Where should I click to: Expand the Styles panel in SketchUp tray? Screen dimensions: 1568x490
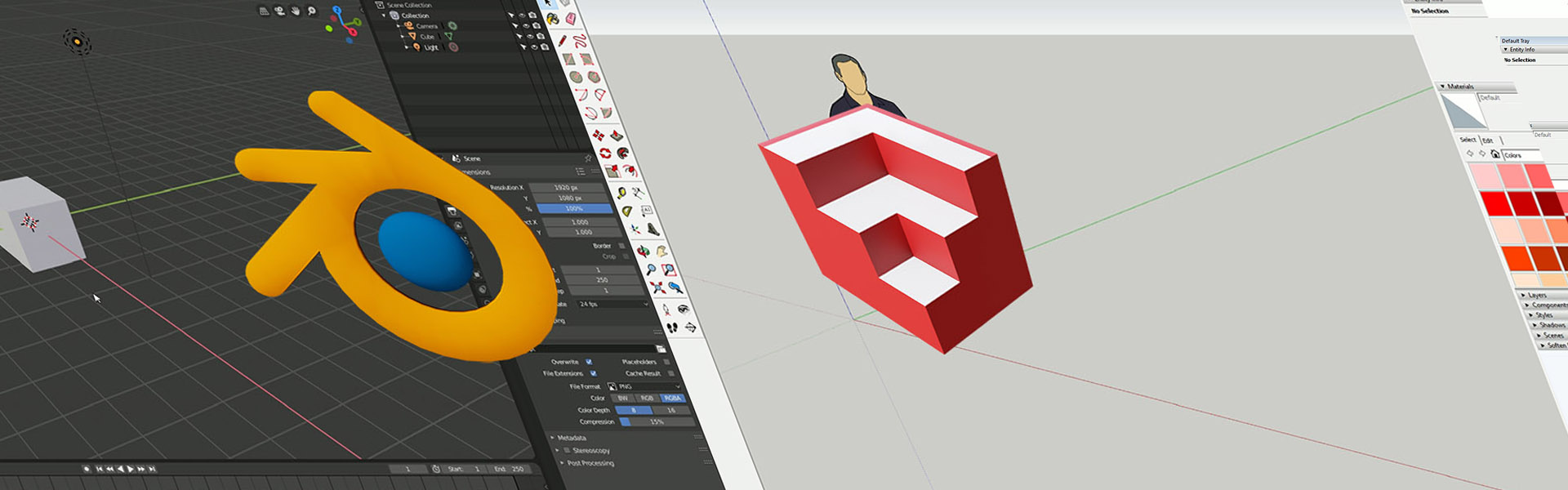click(1530, 315)
